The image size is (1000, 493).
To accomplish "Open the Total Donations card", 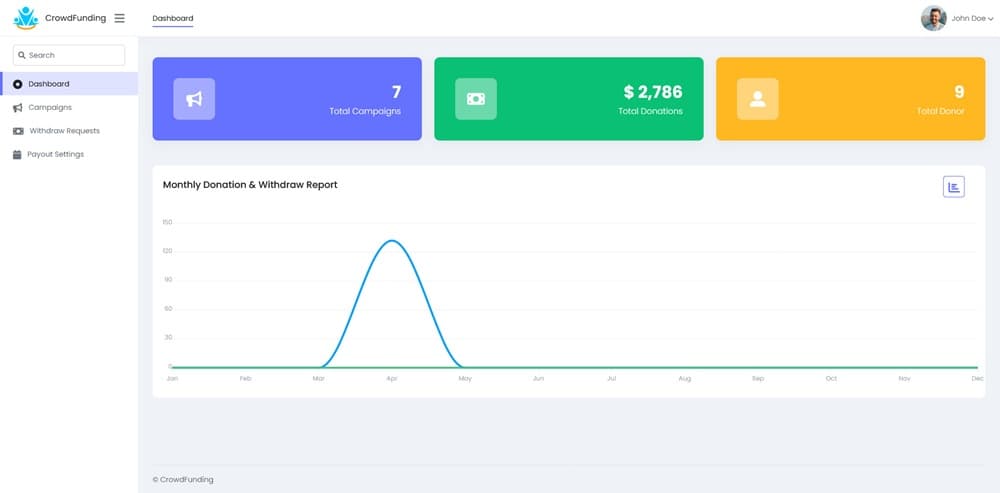I will 569,99.
